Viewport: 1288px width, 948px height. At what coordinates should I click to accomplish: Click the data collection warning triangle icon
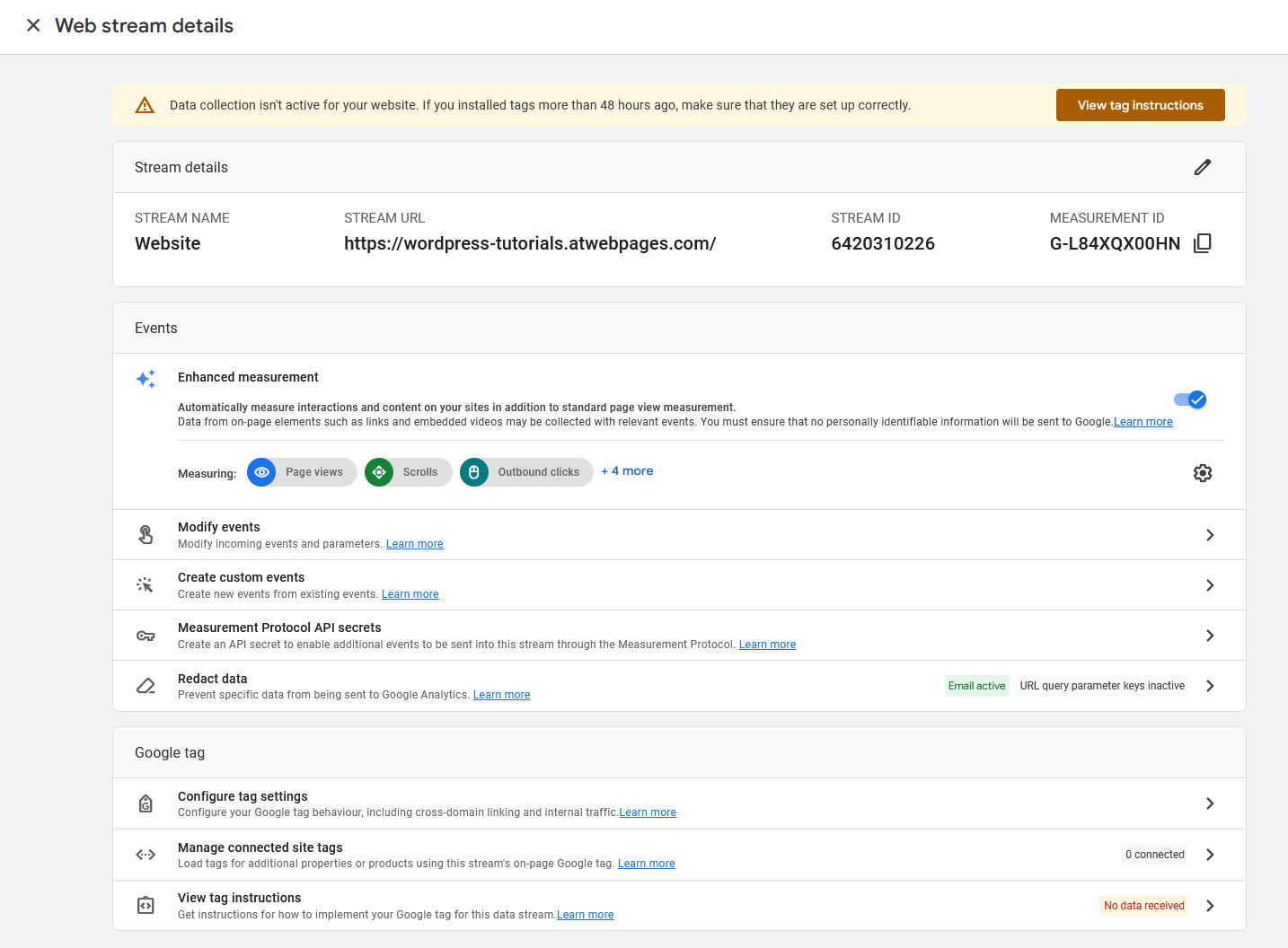(x=145, y=105)
